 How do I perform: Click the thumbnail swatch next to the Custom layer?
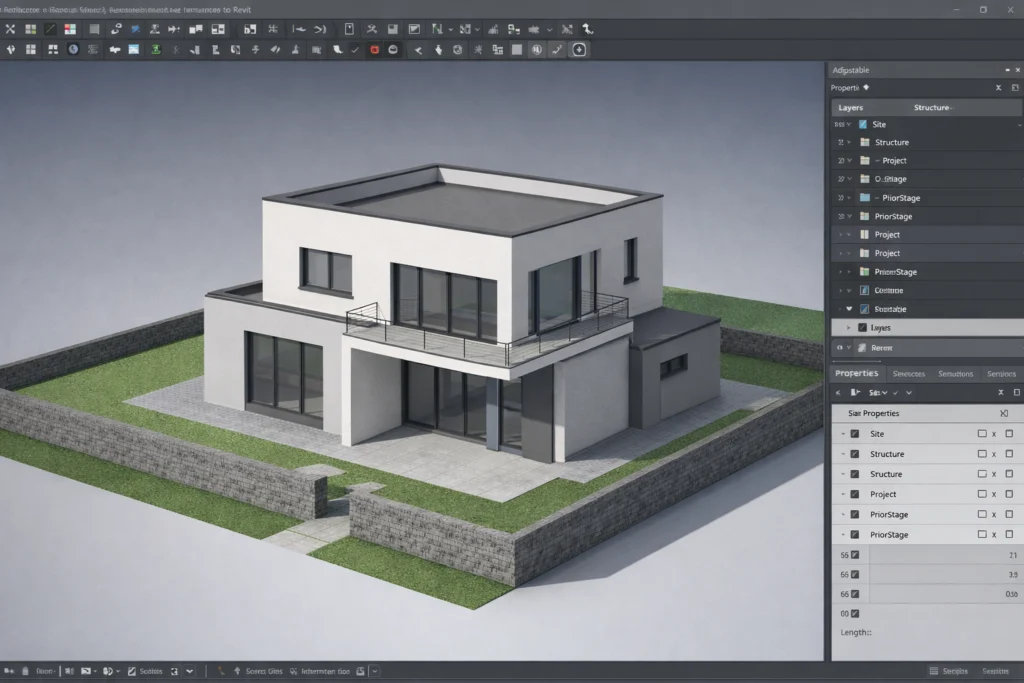click(864, 289)
